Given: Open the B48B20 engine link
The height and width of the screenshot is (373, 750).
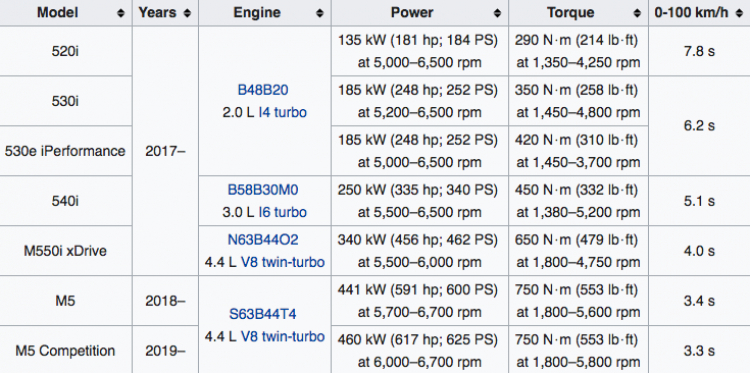Looking at the screenshot, I should [x=263, y=90].
